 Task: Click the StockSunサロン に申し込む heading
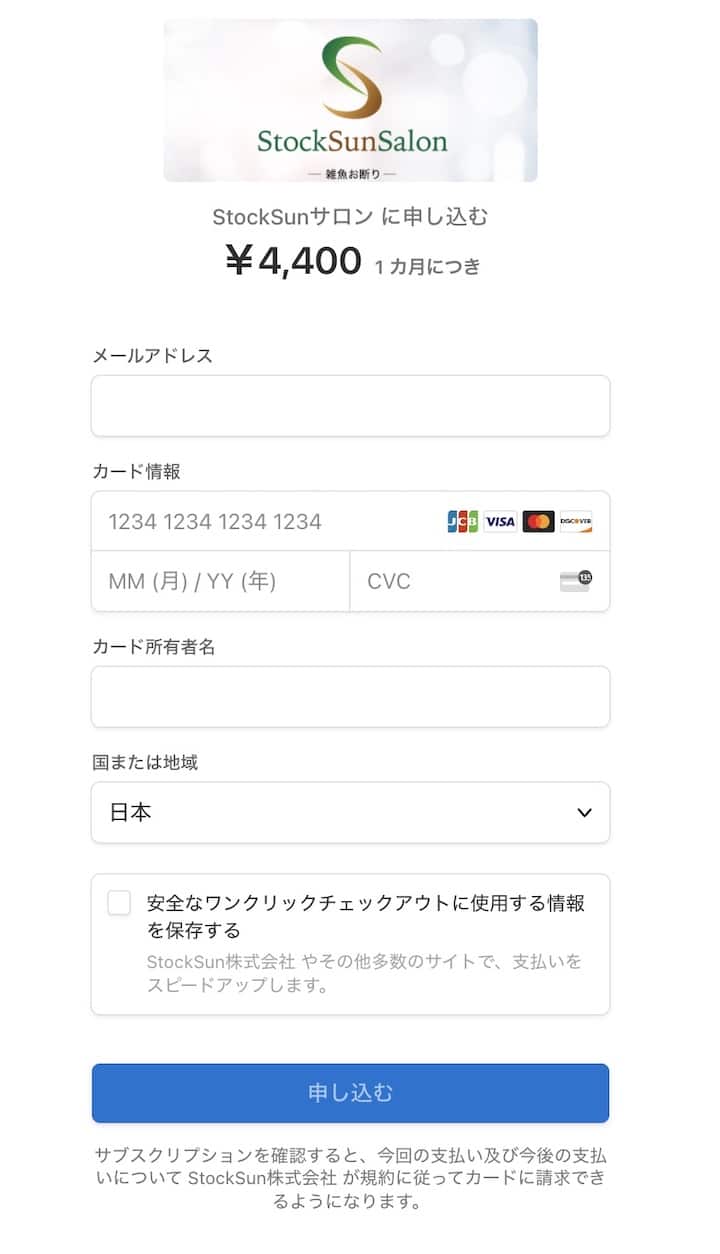350,217
